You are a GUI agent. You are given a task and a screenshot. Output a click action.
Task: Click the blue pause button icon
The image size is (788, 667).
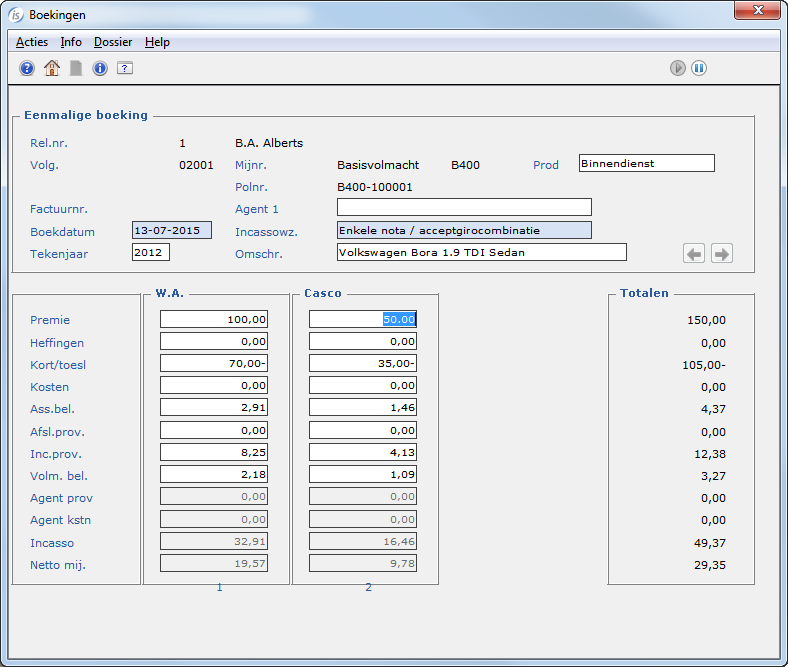699,68
